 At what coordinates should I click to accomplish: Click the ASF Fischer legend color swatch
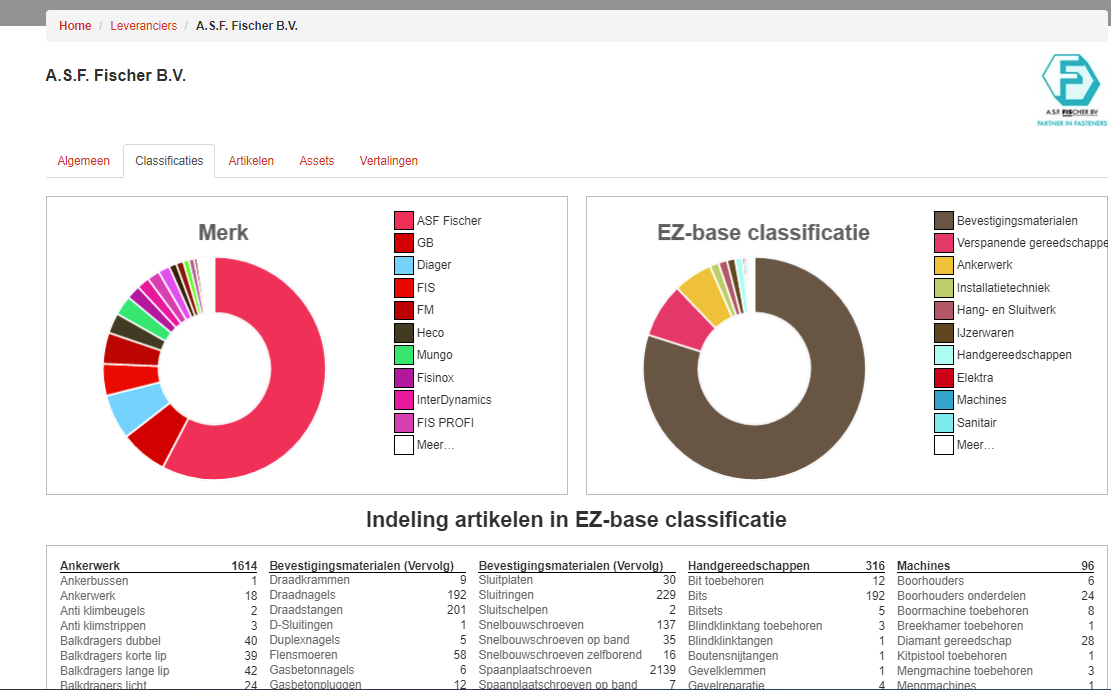[x=404, y=220]
